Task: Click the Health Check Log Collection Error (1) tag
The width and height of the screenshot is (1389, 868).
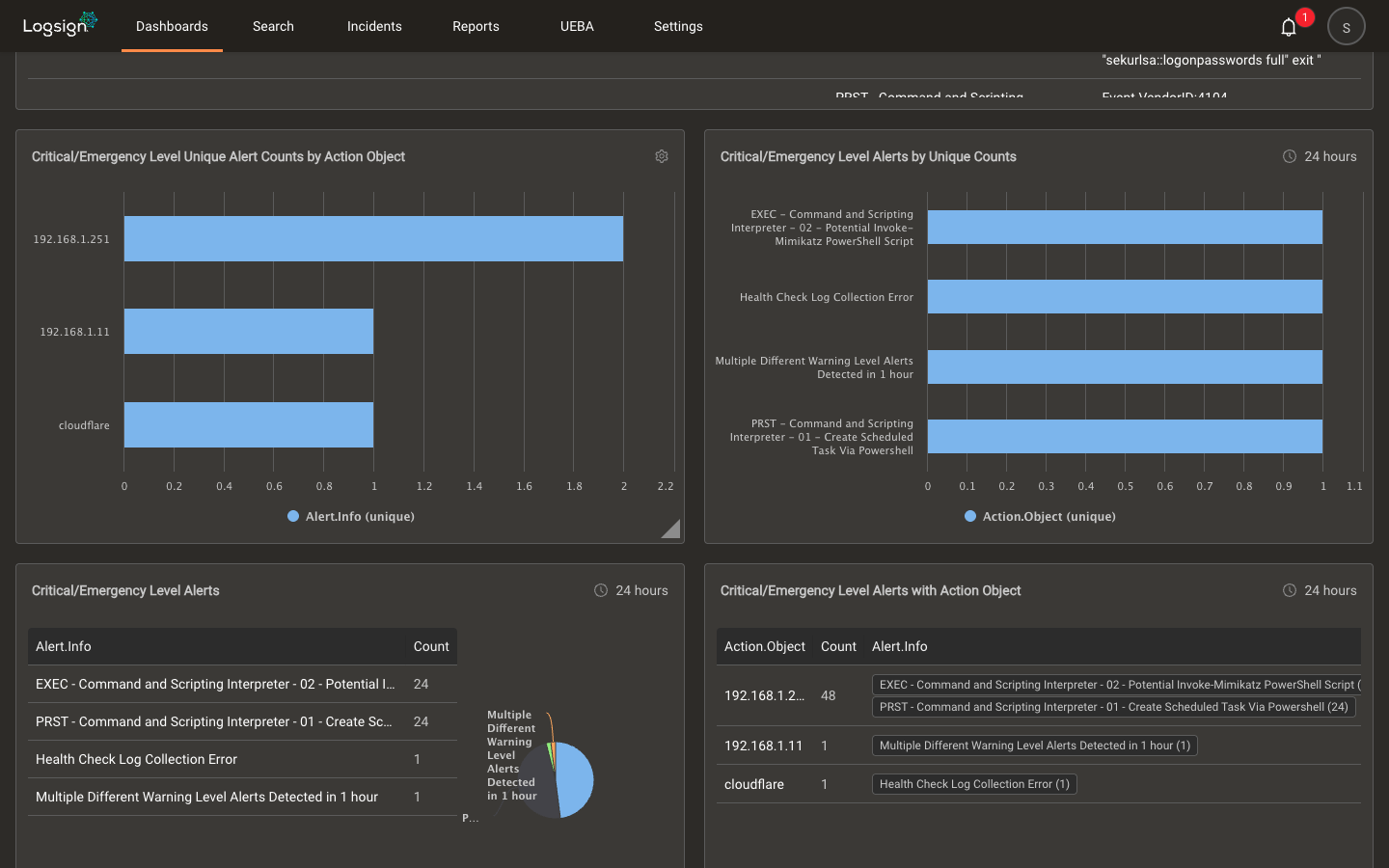Action: pos(974,784)
